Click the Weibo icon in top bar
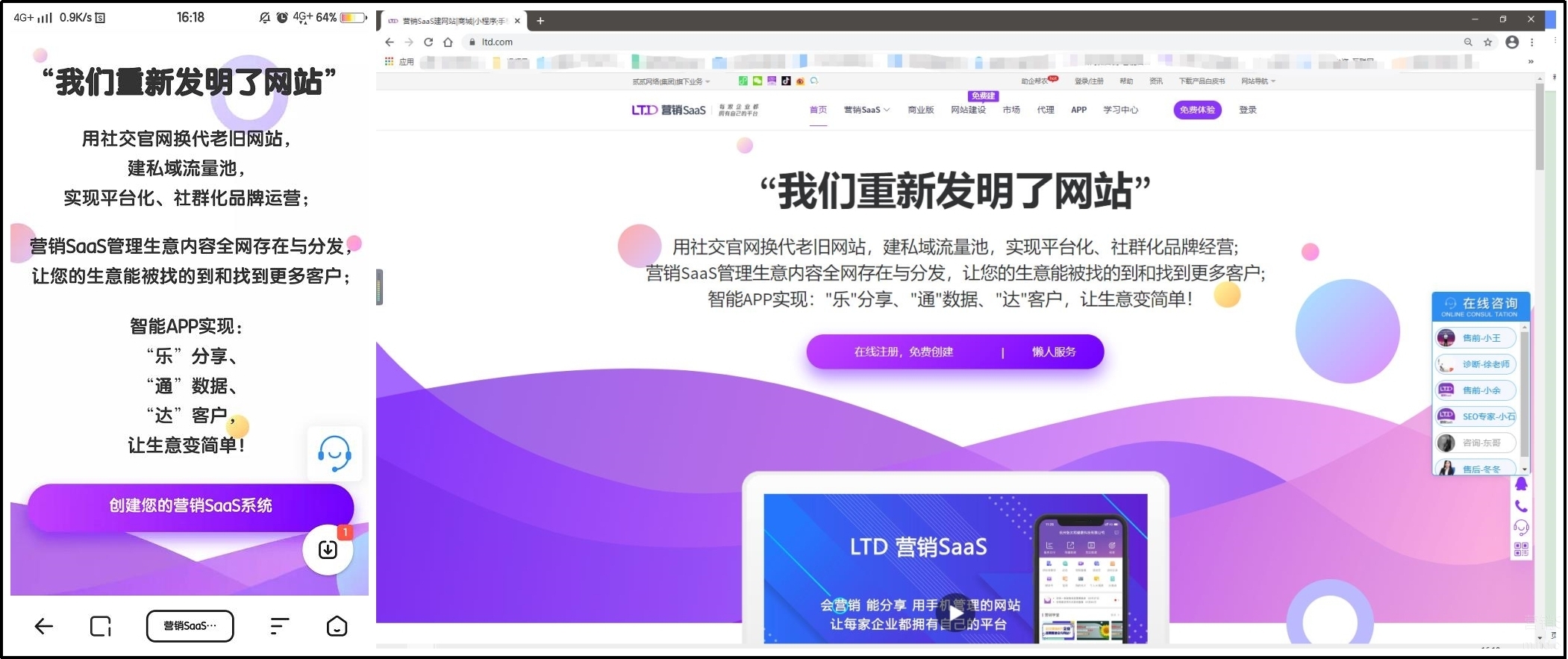Screen dimensions: 1568x659 click(800, 81)
